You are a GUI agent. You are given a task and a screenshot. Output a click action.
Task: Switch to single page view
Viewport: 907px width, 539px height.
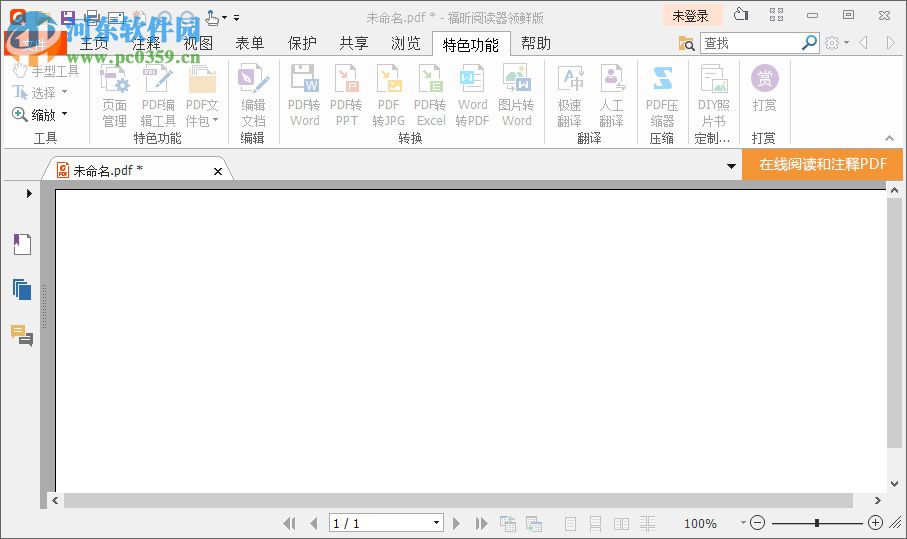pyautogui.click(x=570, y=523)
